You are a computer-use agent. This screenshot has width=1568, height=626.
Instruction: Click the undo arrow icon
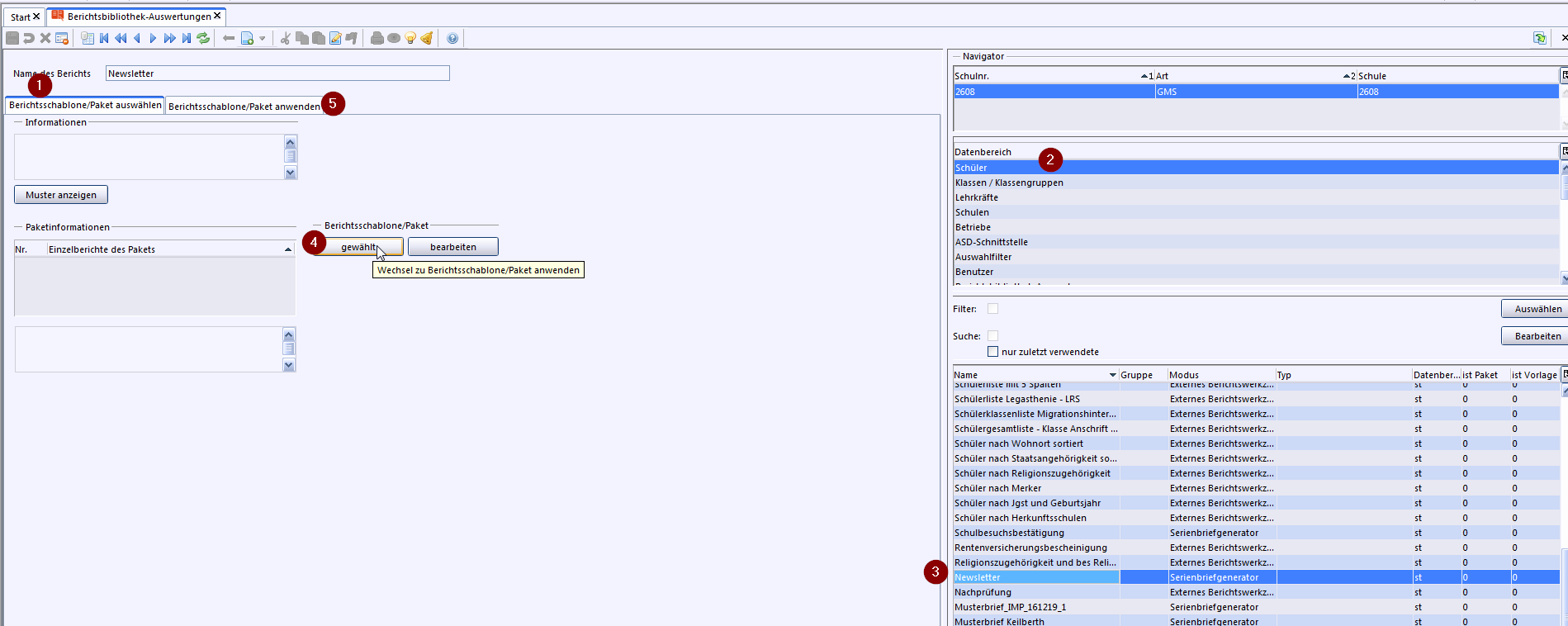29,38
